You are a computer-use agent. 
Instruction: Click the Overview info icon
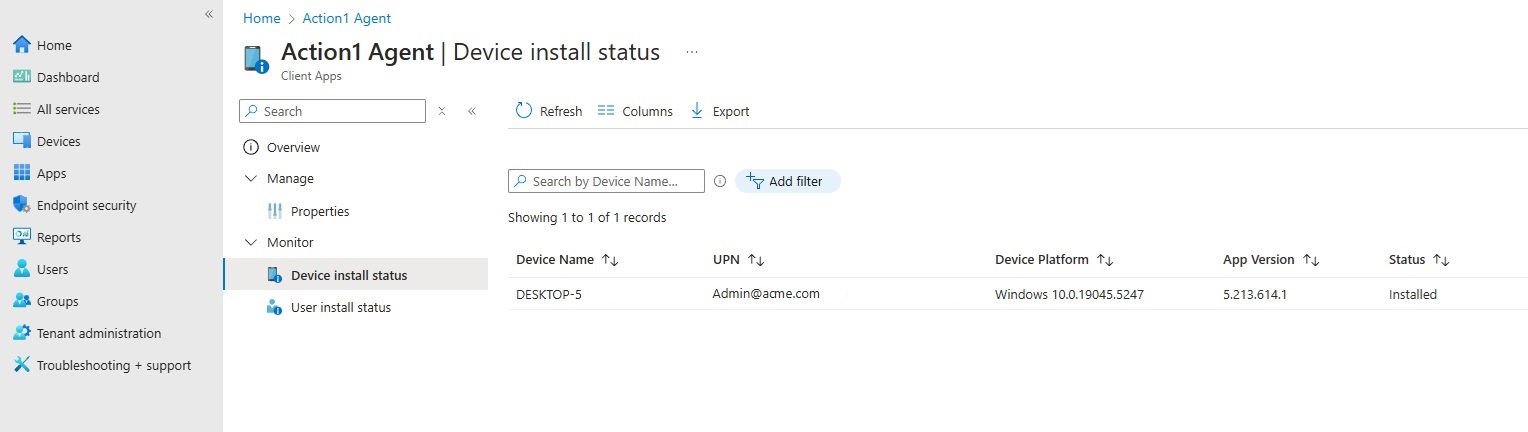click(251, 147)
